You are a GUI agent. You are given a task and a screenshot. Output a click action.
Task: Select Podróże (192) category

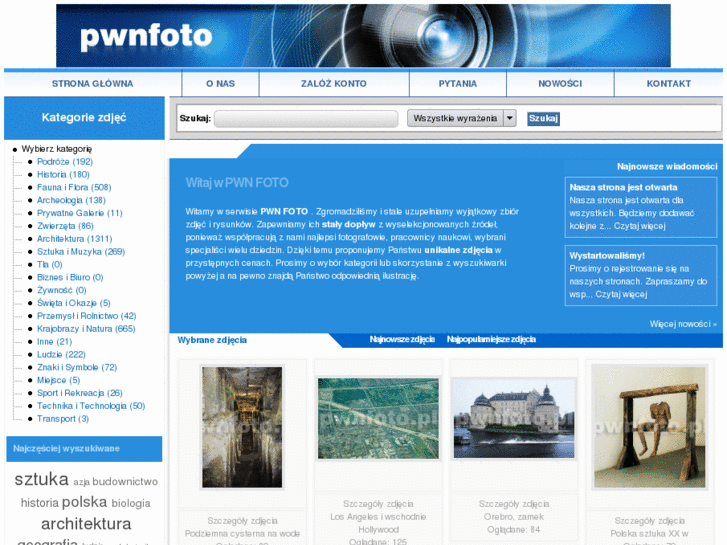[x=65, y=161]
